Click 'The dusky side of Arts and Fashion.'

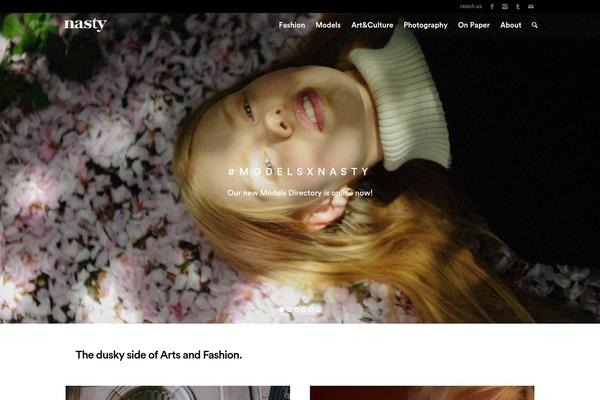159,355
